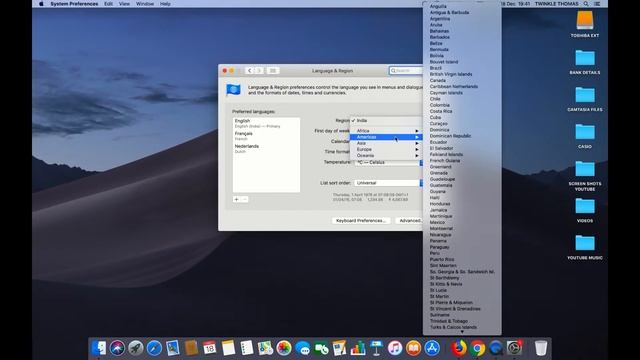Viewport: 640px width, 360px height.
Task: Select Trinidad & Tobago in the list
Action: point(462,321)
